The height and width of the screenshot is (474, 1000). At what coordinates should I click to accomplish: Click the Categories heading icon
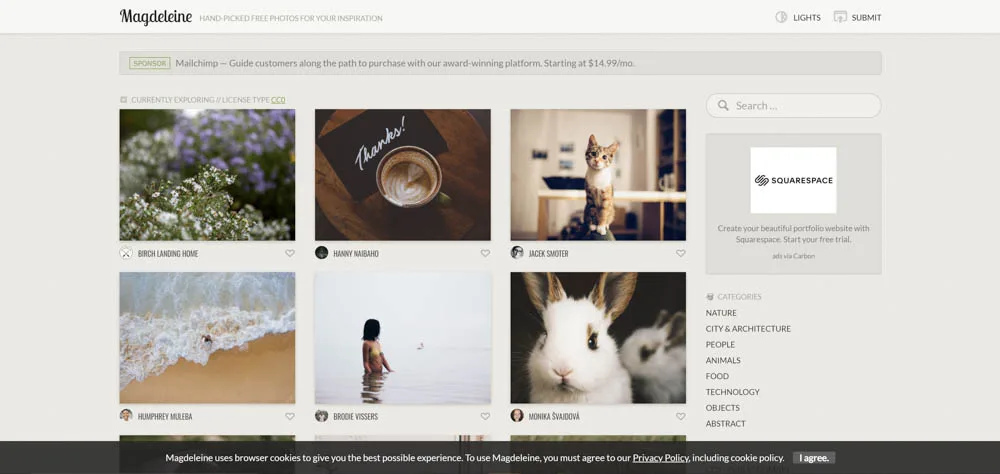(710, 297)
